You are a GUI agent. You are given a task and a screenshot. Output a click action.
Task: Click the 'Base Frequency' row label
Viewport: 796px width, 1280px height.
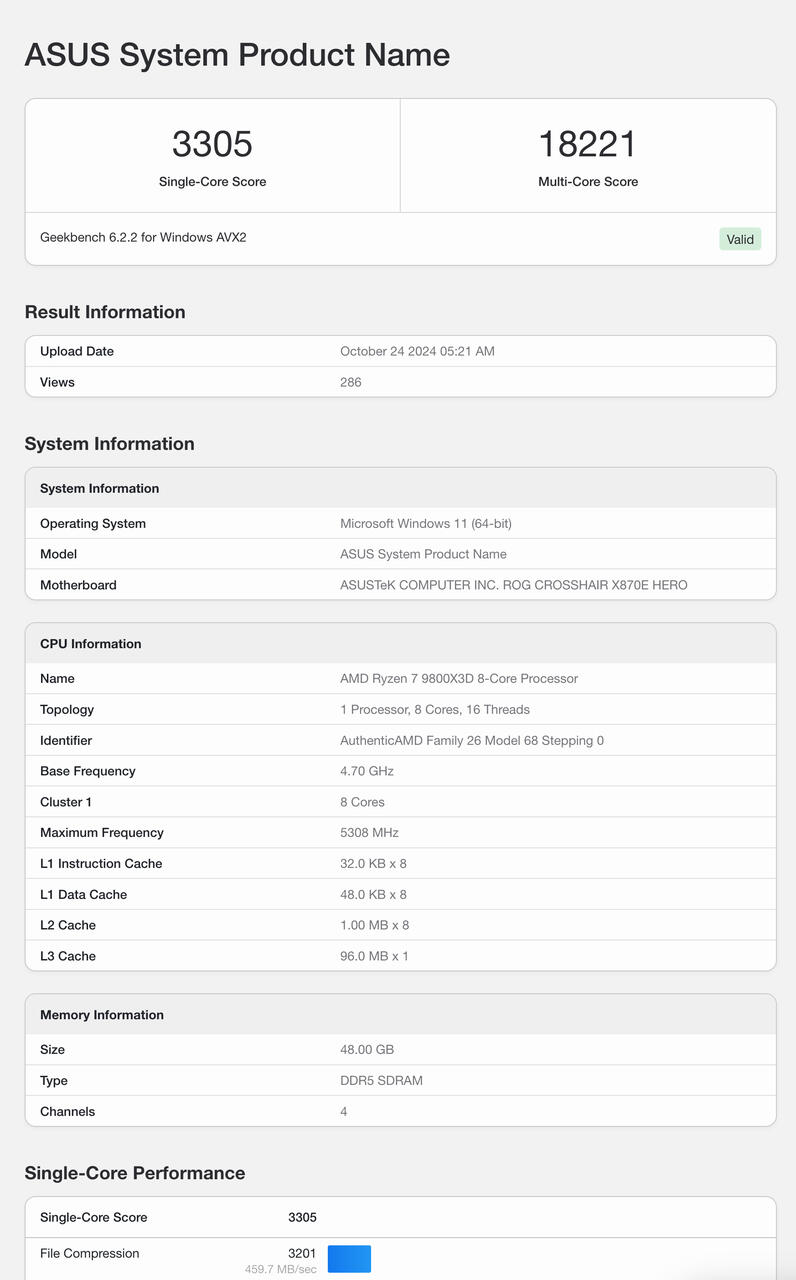[x=88, y=771]
